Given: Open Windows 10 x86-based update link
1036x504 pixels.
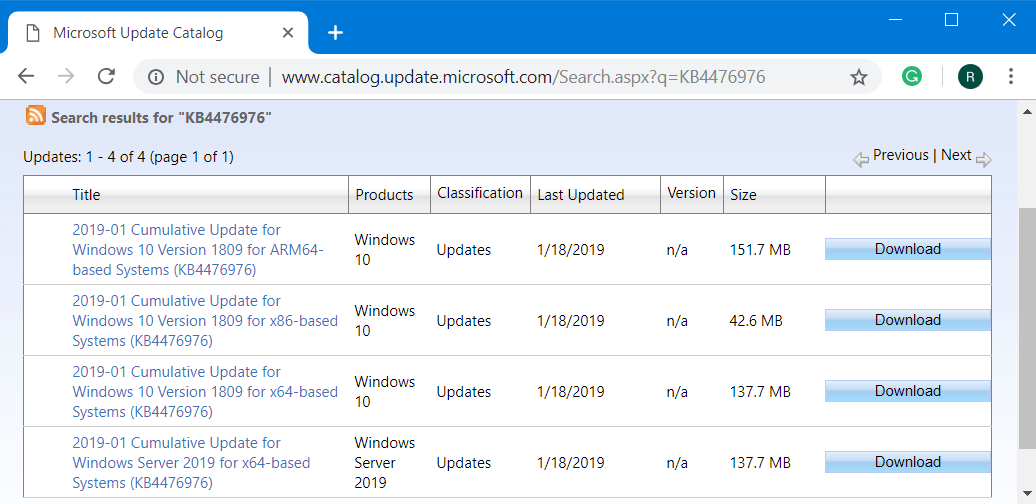Looking at the screenshot, I should 205,321.
